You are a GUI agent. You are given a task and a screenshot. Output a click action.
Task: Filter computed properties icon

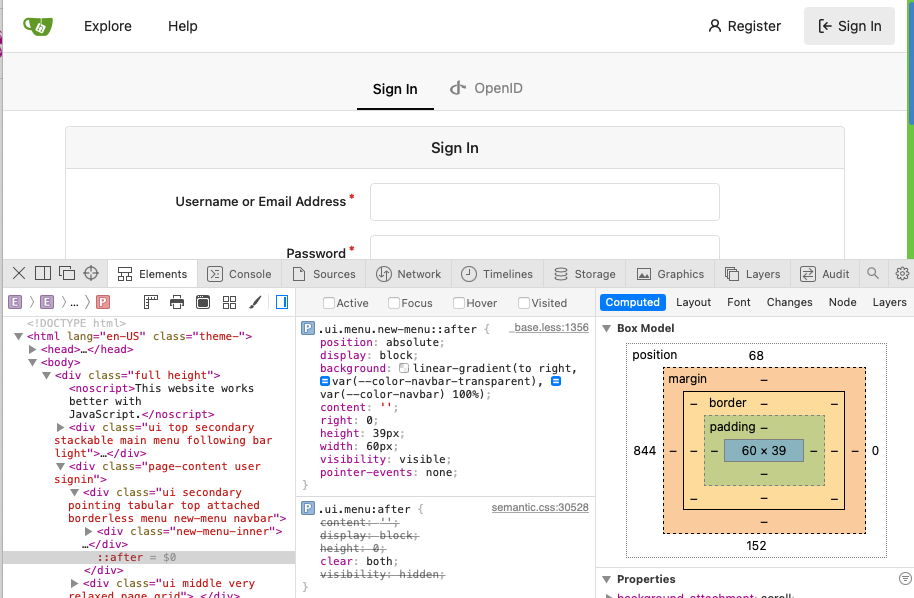pos(905,578)
